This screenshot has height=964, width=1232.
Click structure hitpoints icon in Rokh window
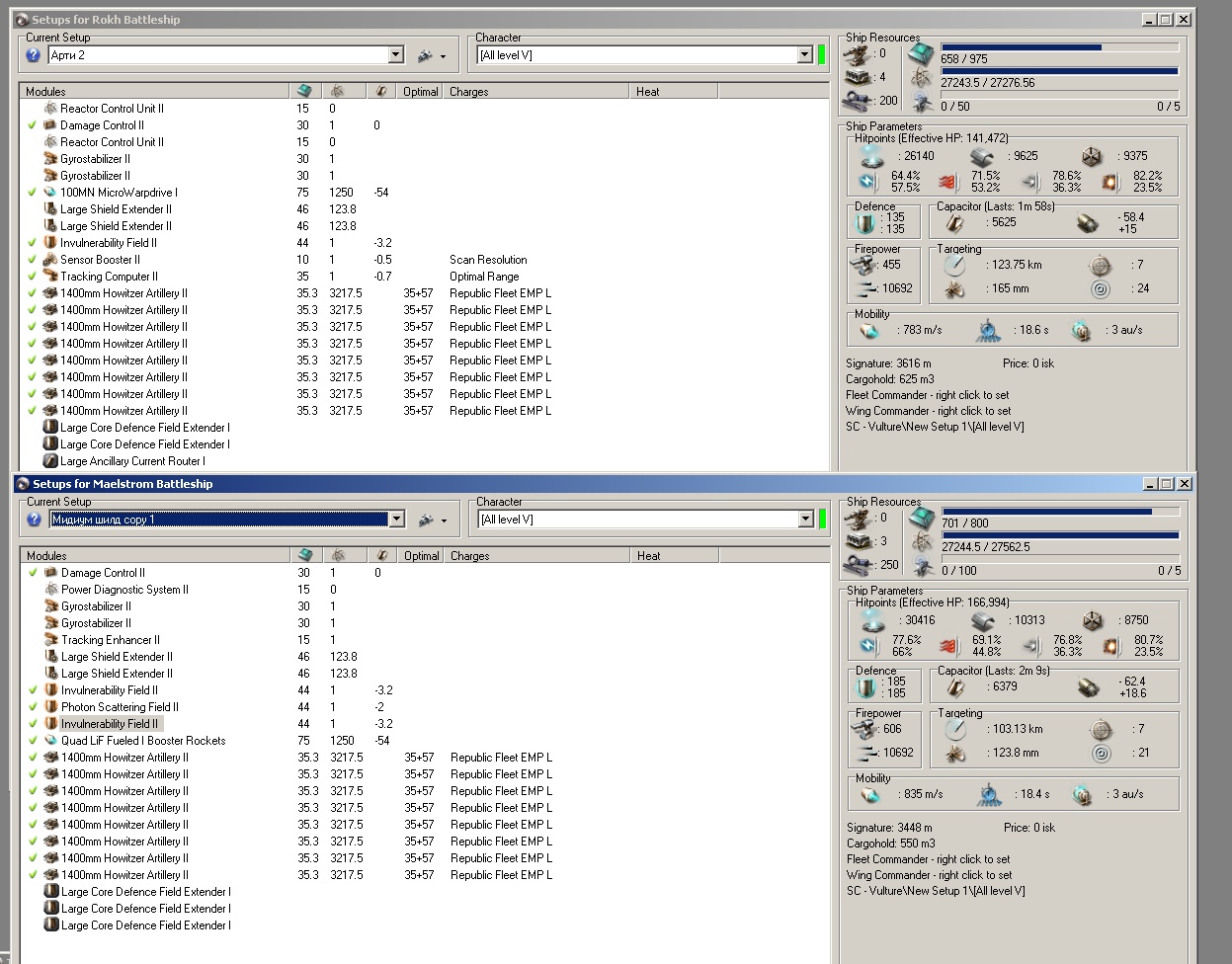click(x=1091, y=156)
